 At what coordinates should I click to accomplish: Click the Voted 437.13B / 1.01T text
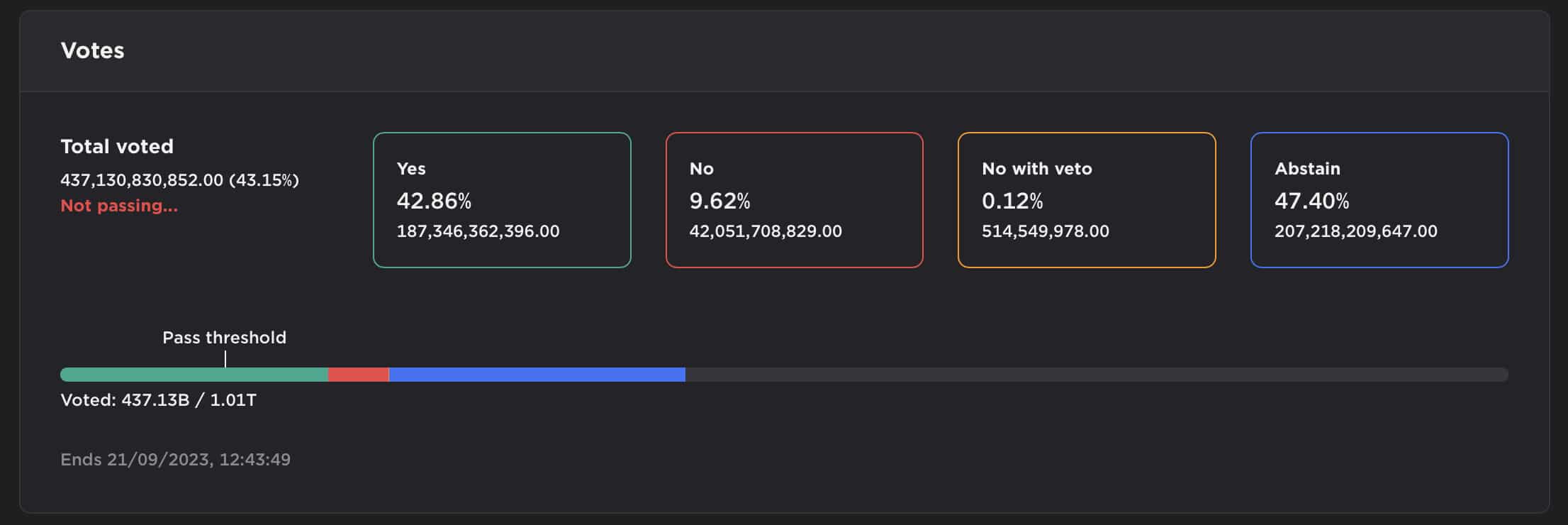[158, 400]
